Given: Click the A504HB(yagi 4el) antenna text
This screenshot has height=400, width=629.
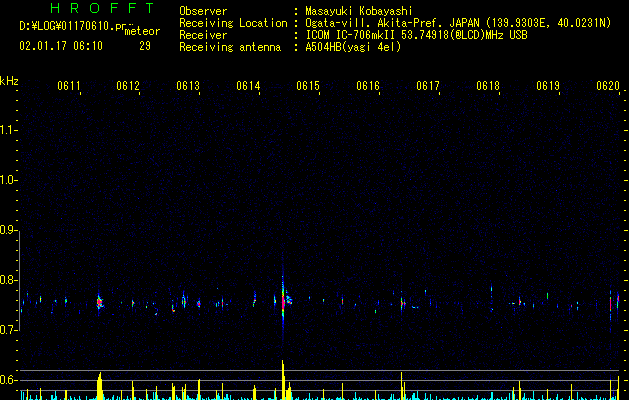Looking at the screenshot, I should 353,47.
